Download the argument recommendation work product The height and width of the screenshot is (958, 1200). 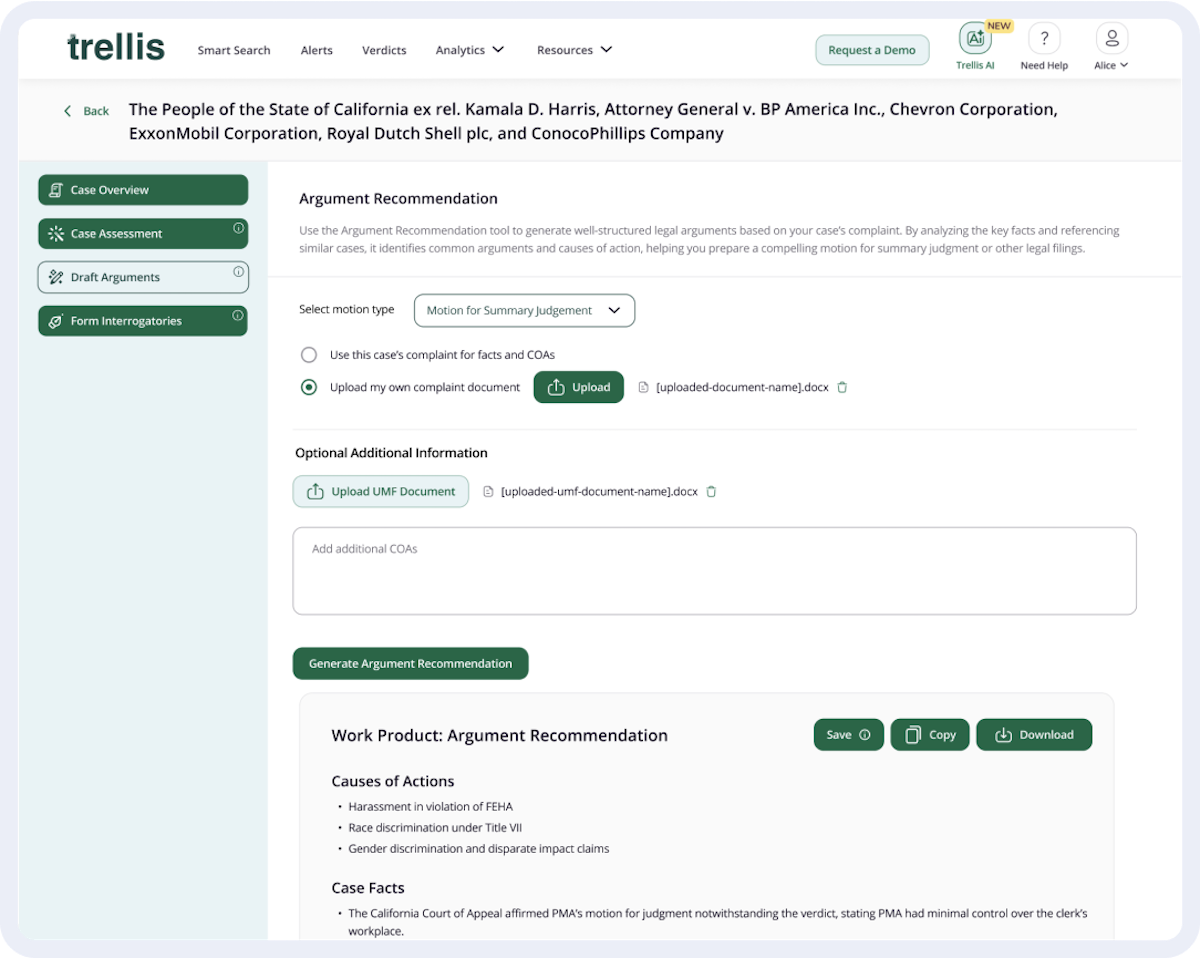click(1034, 735)
